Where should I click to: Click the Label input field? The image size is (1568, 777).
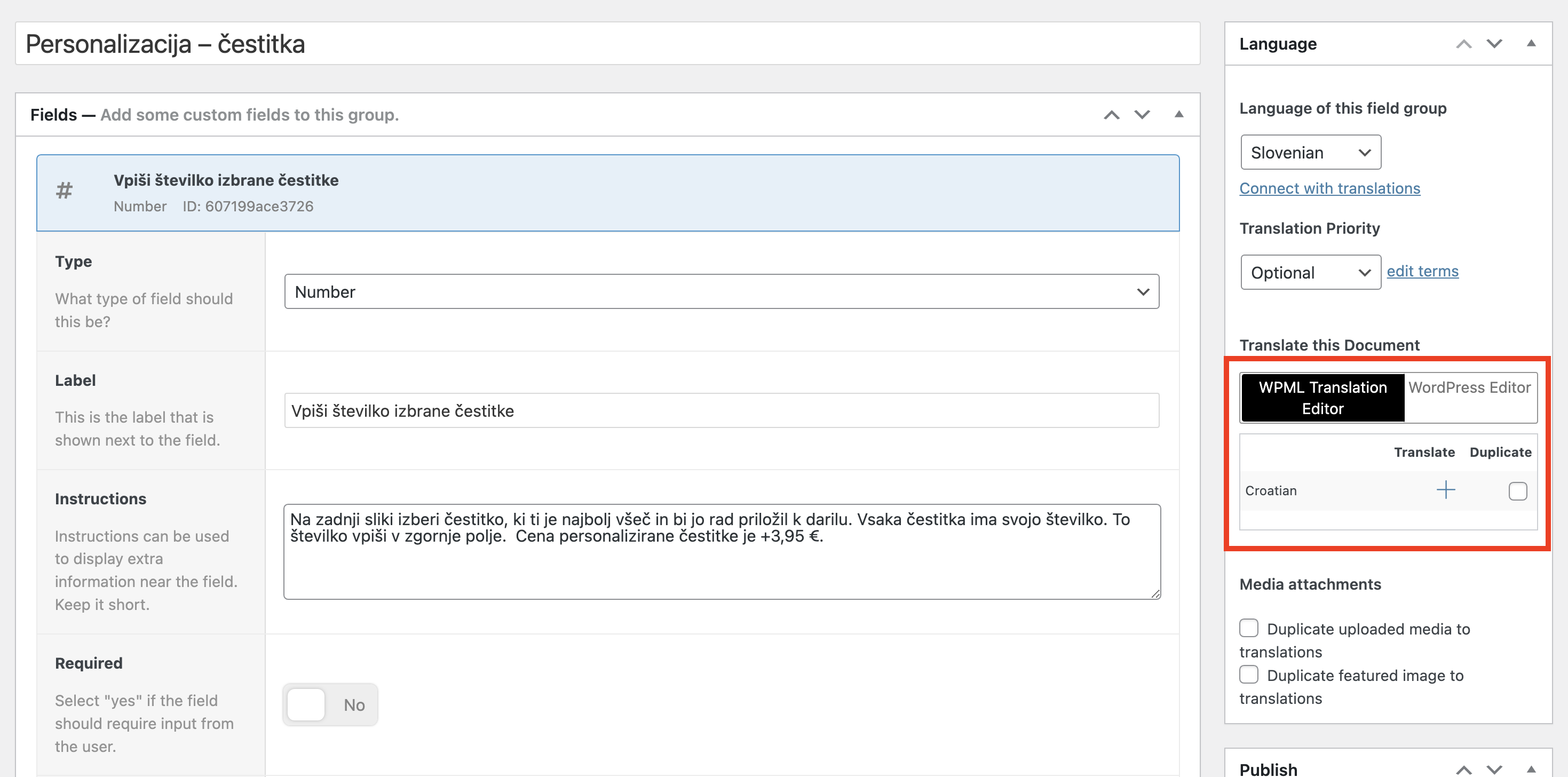point(722,411)
